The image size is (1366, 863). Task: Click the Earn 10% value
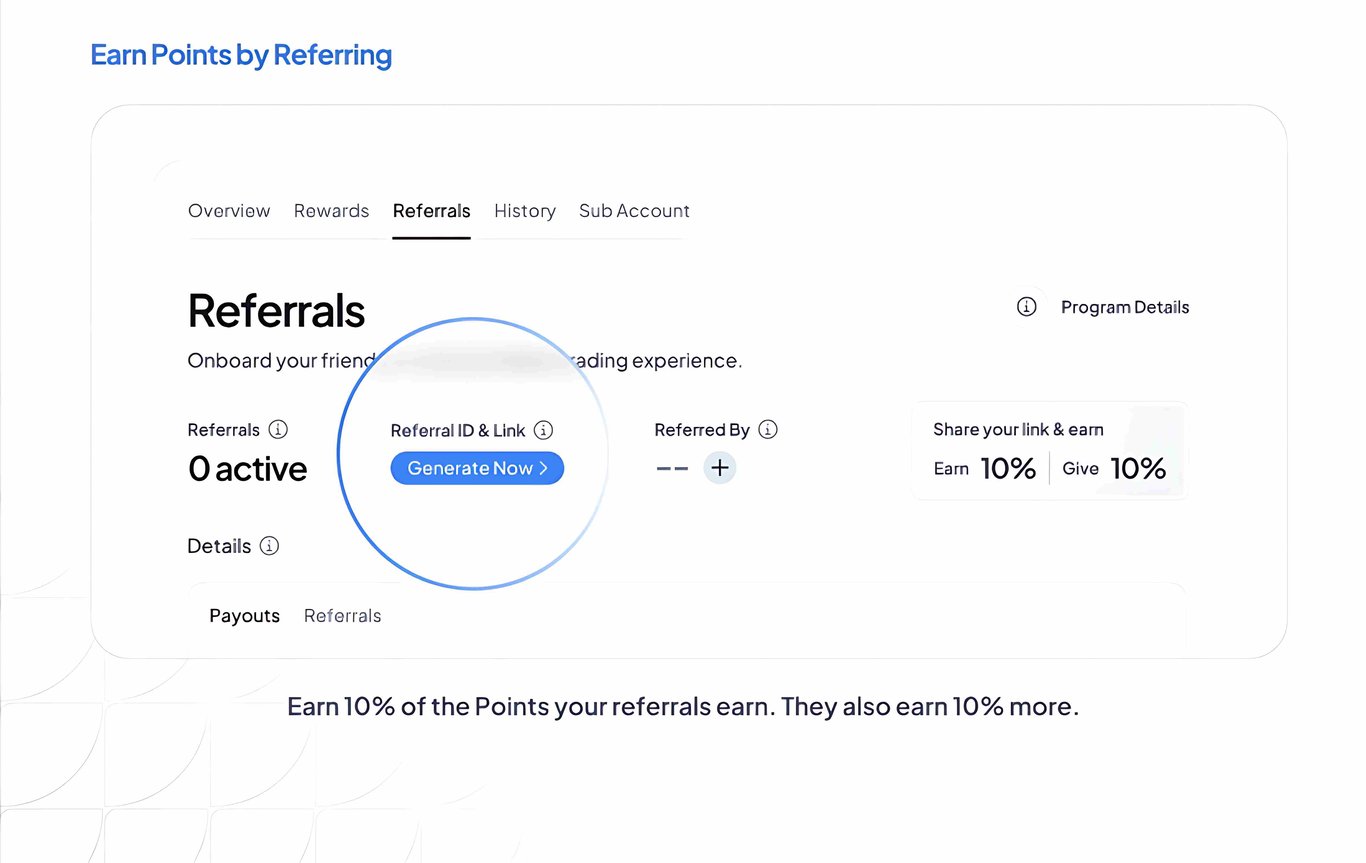pyautogui.click(x=1008, y=468)
